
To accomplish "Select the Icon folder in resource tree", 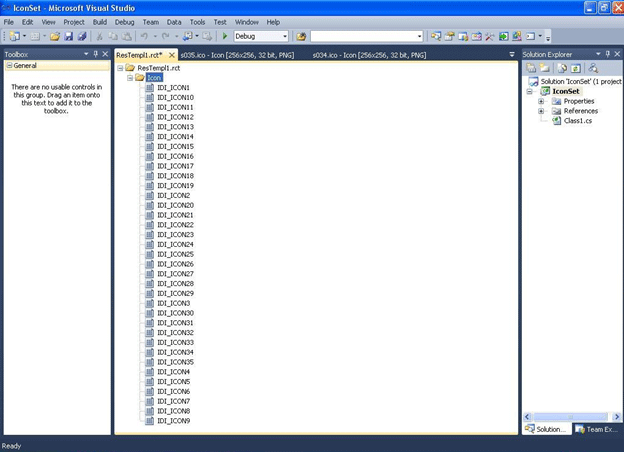I will coord(154,78).
